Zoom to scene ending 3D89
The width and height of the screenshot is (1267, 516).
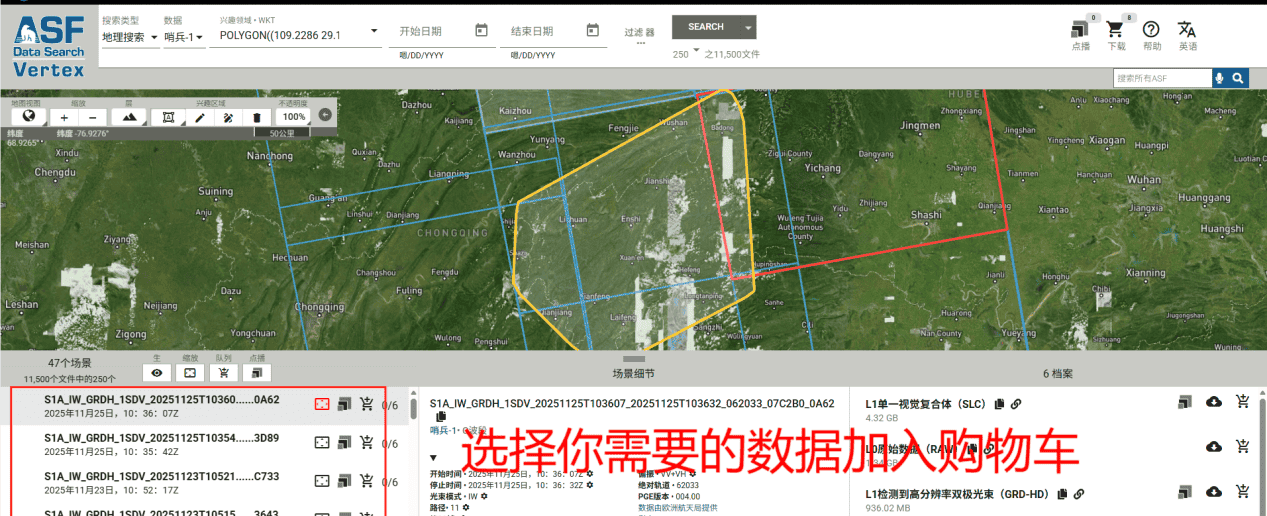322,442
